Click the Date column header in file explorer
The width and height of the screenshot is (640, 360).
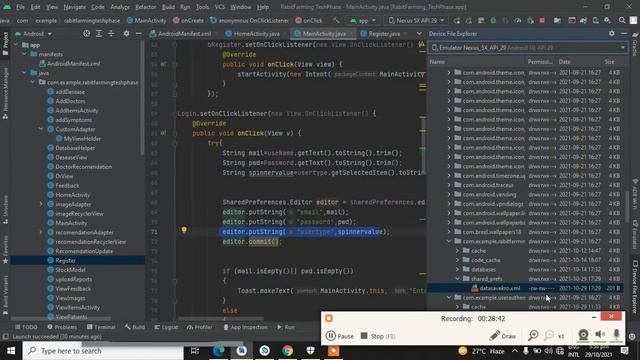tap(564, 62)
